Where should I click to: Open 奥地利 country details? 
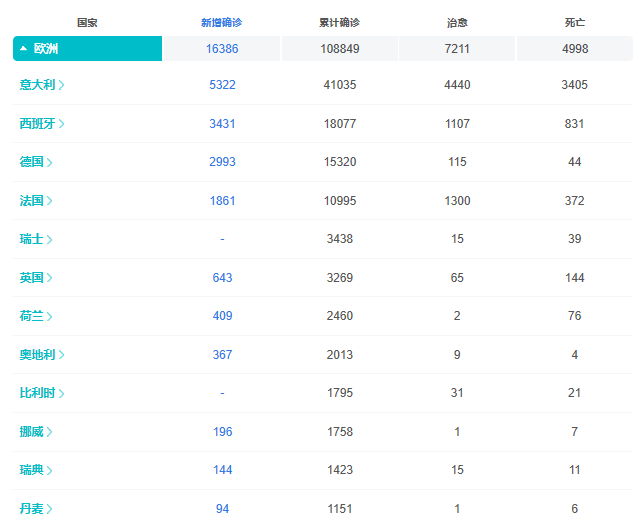point(42,354)
